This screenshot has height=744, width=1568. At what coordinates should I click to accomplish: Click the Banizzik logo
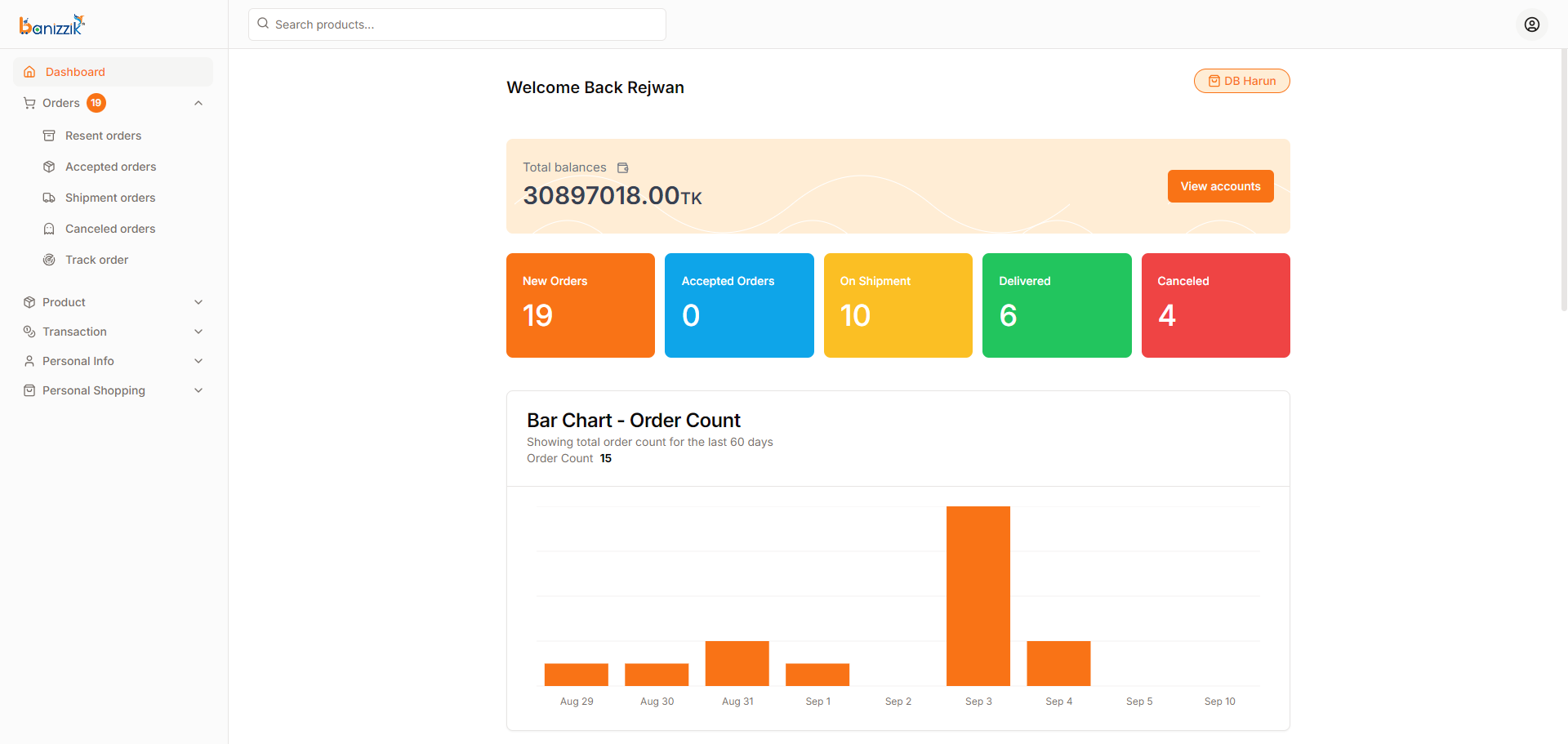(x=52, y=25)
